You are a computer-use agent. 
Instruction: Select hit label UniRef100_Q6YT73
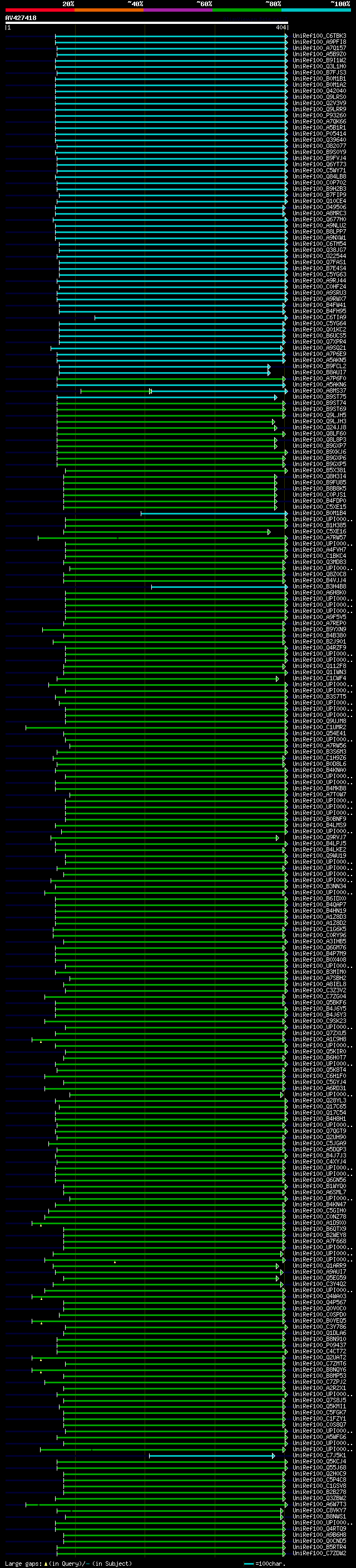pyautogui.click(x=319, y=164)
